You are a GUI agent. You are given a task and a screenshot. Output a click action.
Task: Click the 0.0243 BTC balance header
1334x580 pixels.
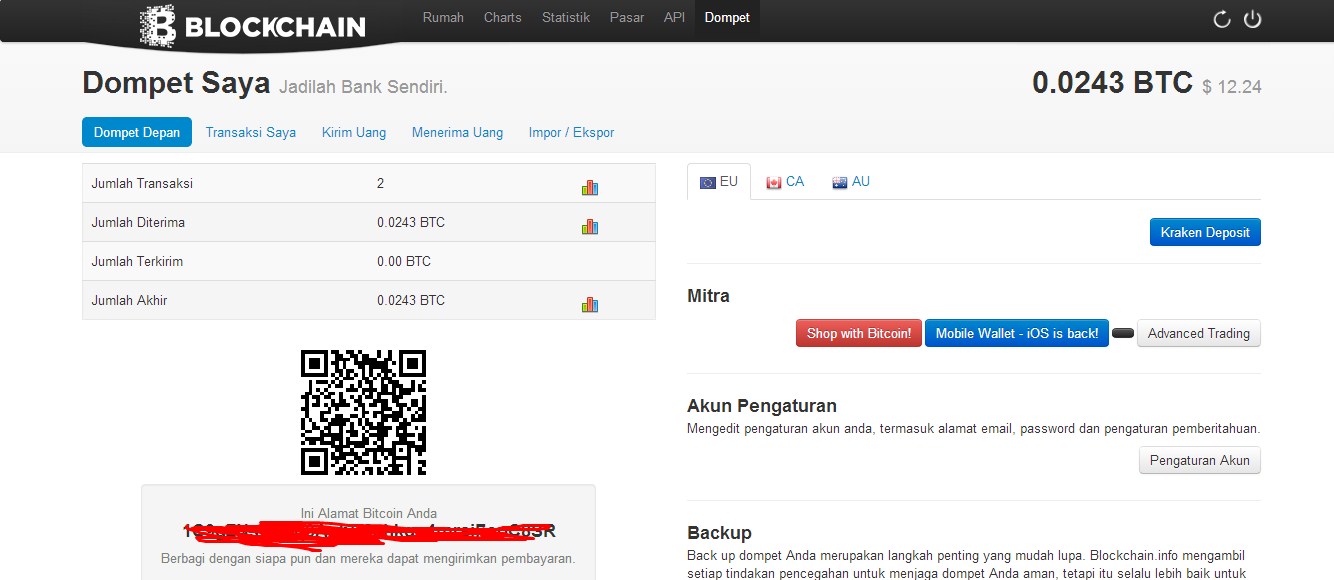click(x=1112, y=83)
